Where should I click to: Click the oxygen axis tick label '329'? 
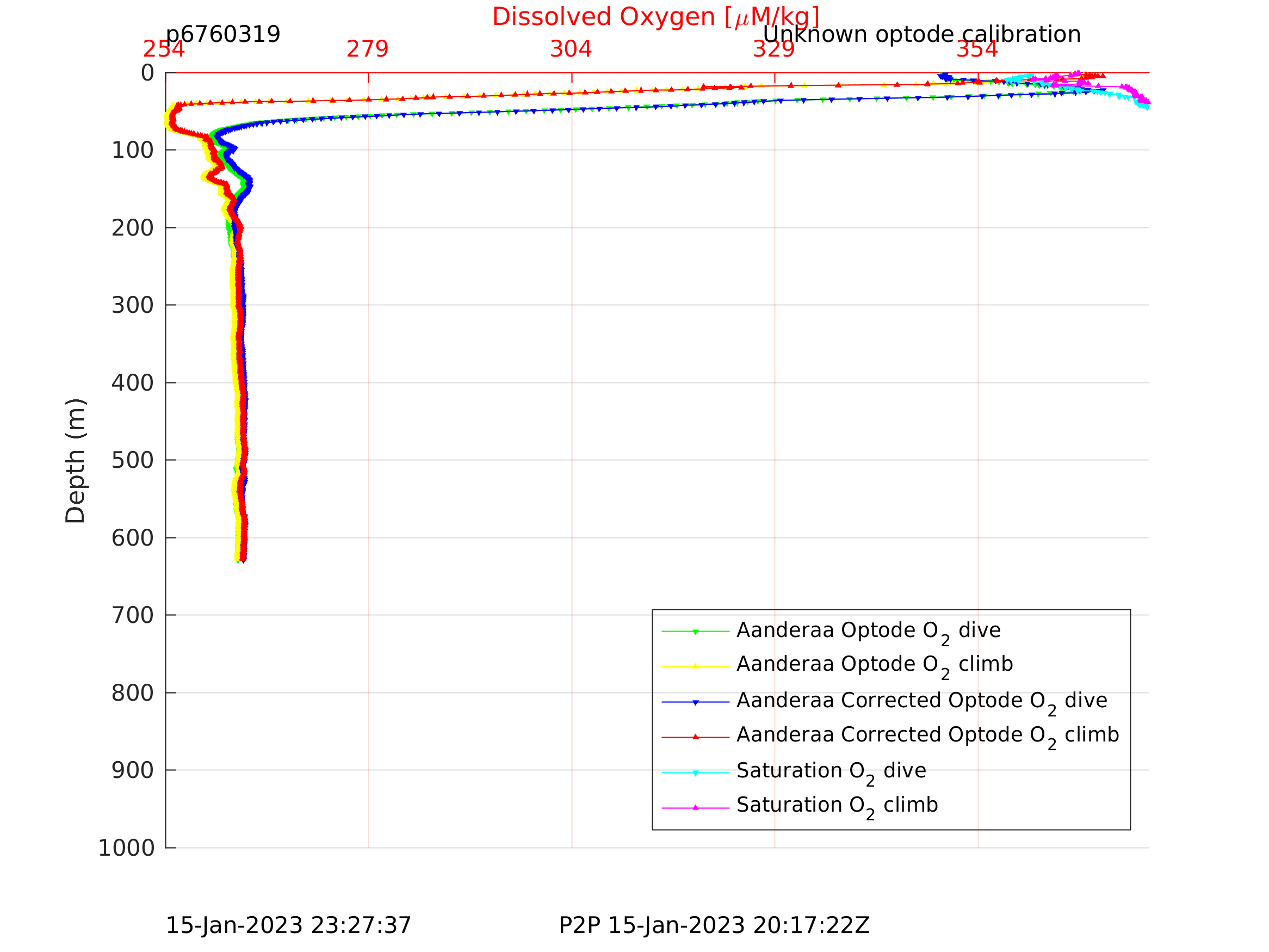(774, 50)
